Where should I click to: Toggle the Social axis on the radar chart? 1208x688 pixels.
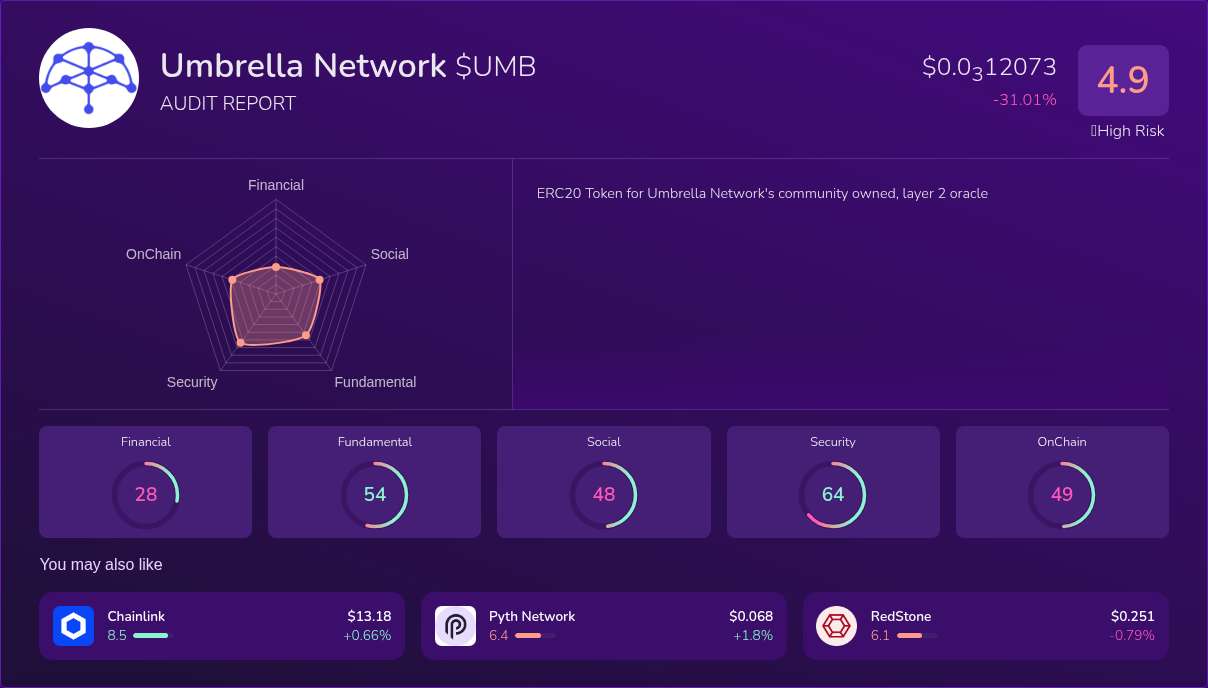click(389, 254)
